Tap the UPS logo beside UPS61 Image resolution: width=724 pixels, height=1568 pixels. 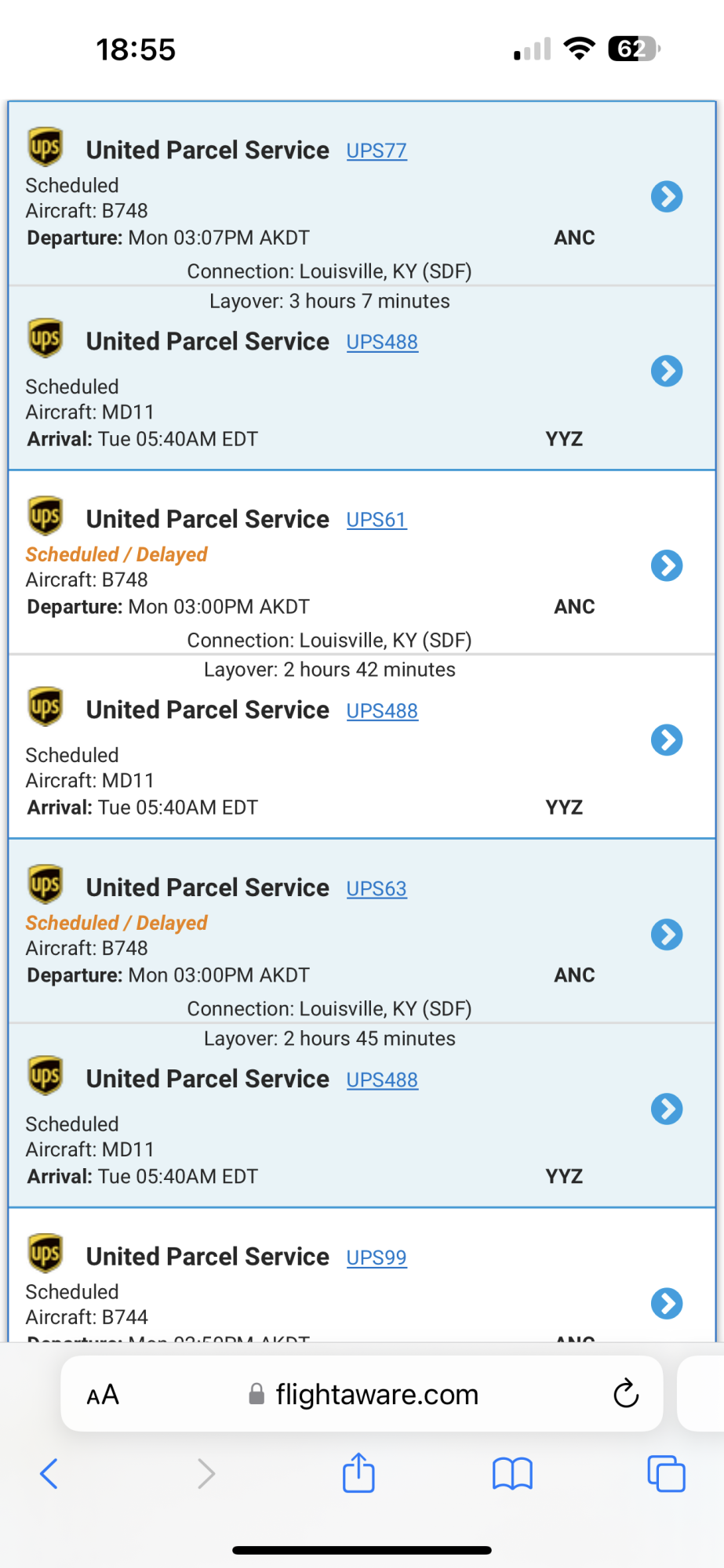click(x=45, y=516)
